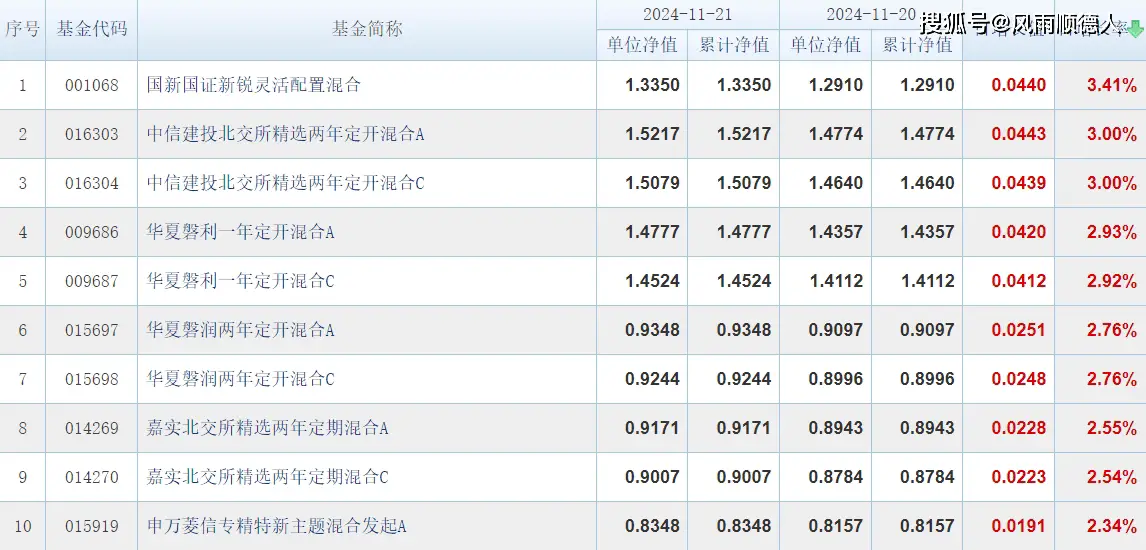
Task: Open fund 嘉实北交所精选两年定期混合C
Action: 267,476
